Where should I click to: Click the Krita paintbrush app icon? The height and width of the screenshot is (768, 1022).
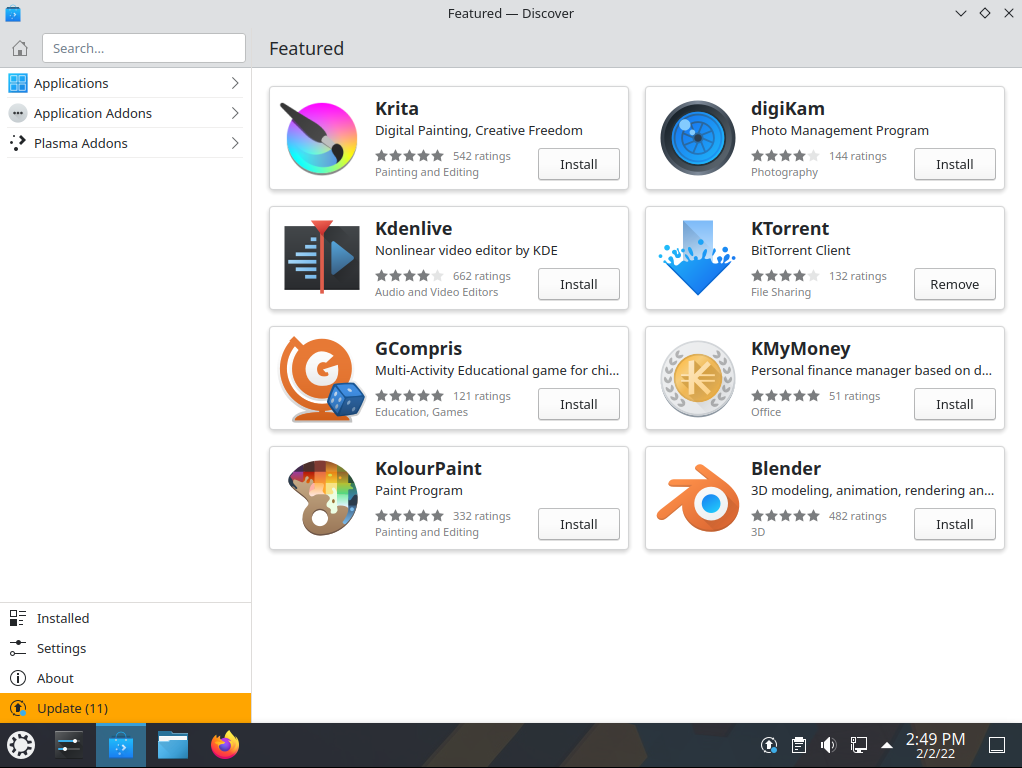[321, 138]
